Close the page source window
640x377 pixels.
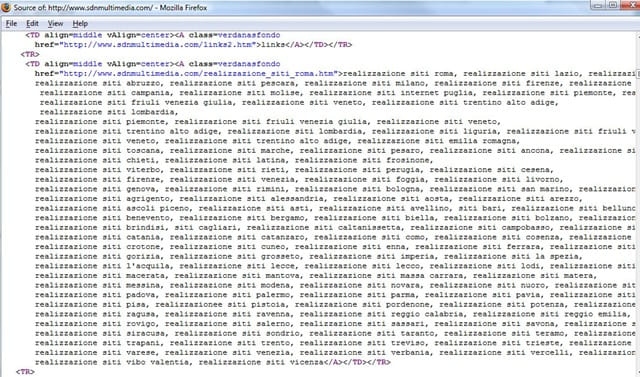point(631,5)
